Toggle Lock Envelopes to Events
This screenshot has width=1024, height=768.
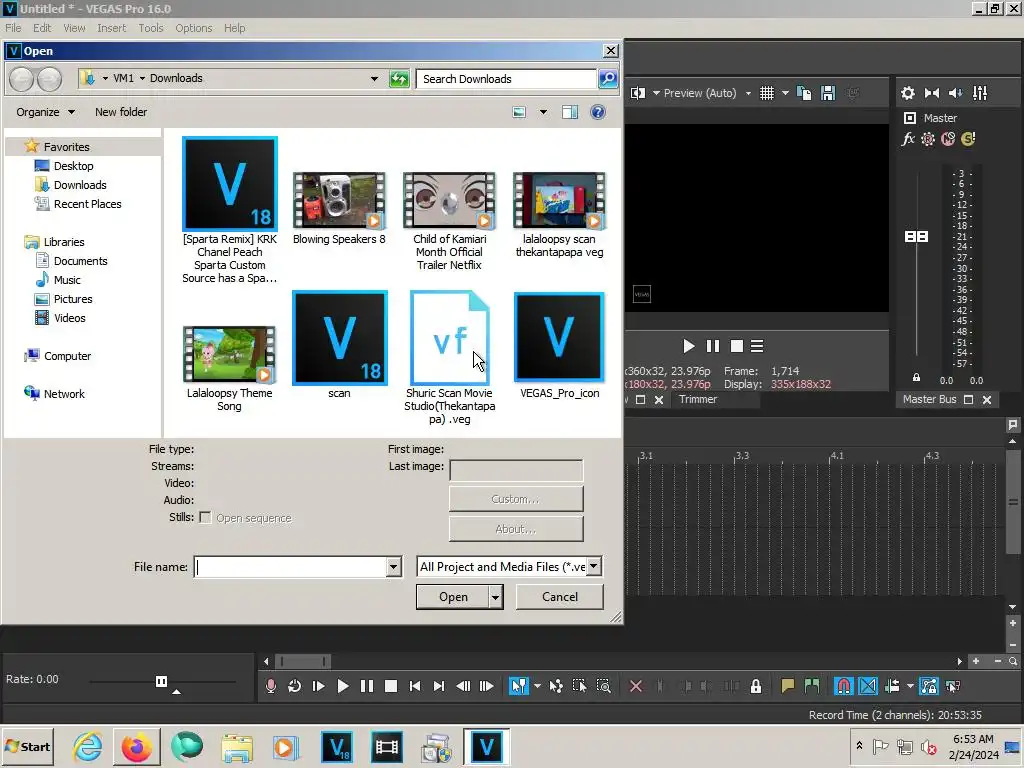(x=929, y=686)
